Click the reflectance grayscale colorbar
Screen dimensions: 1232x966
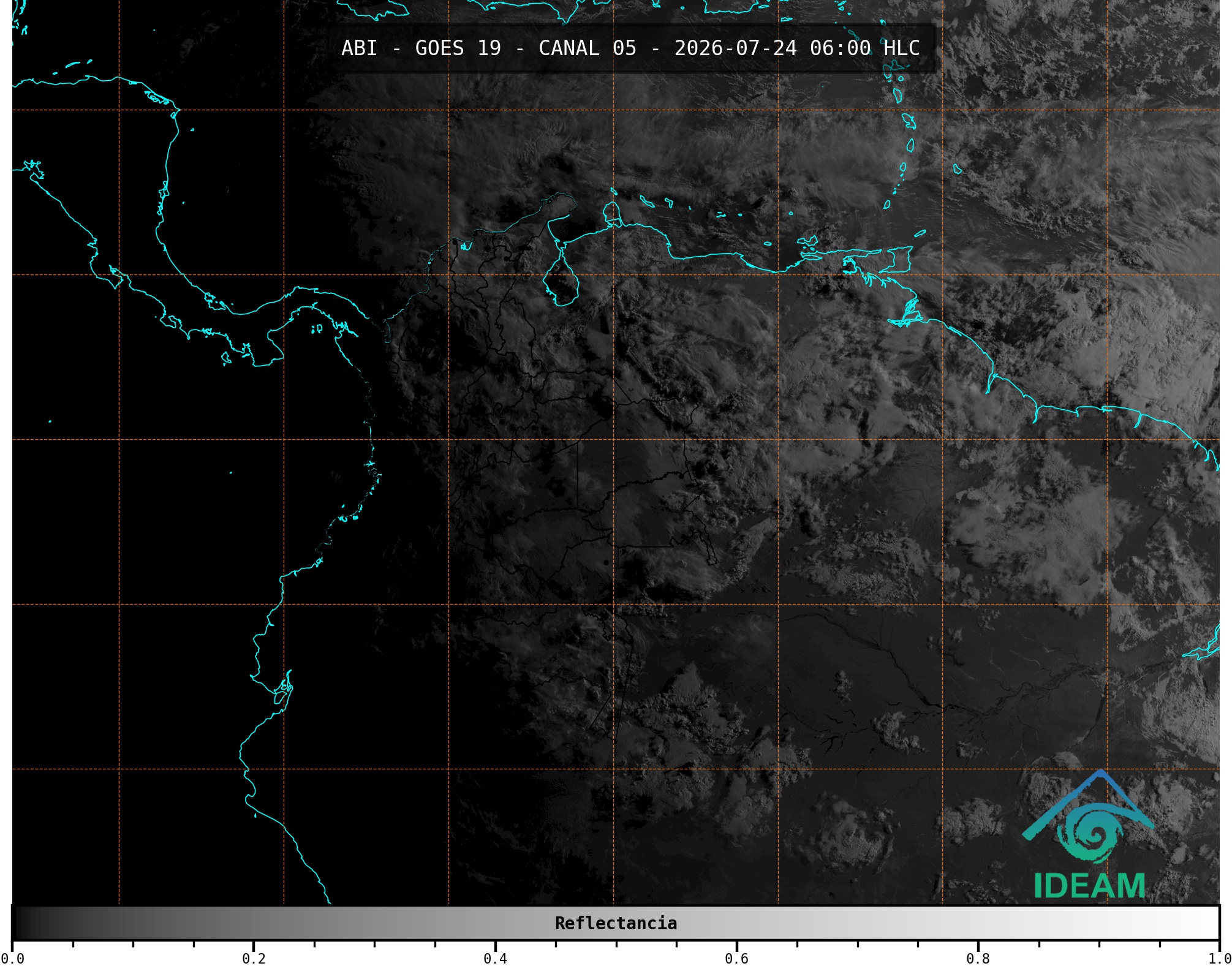[616, 923]
